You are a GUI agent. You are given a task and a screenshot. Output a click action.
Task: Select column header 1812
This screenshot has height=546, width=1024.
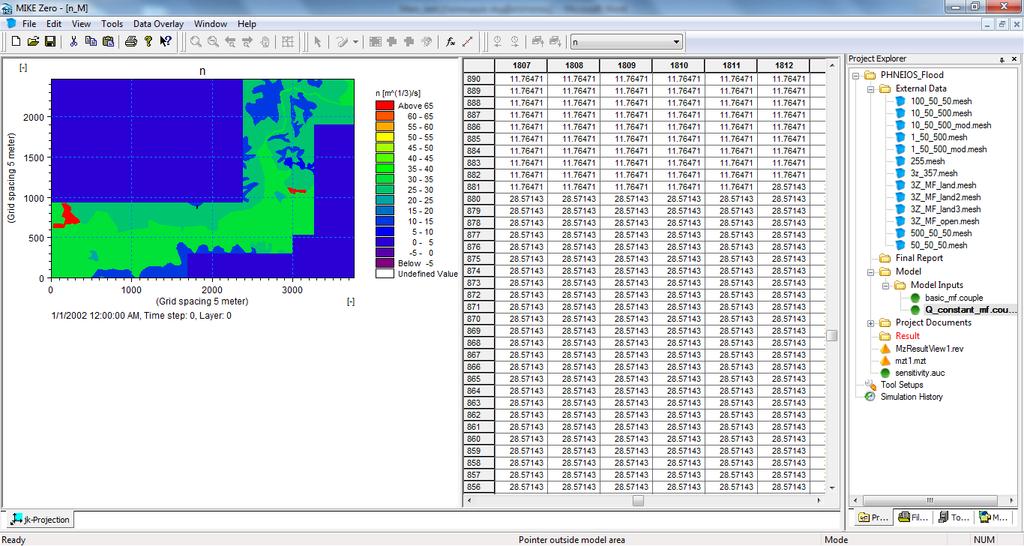[784, 65]
